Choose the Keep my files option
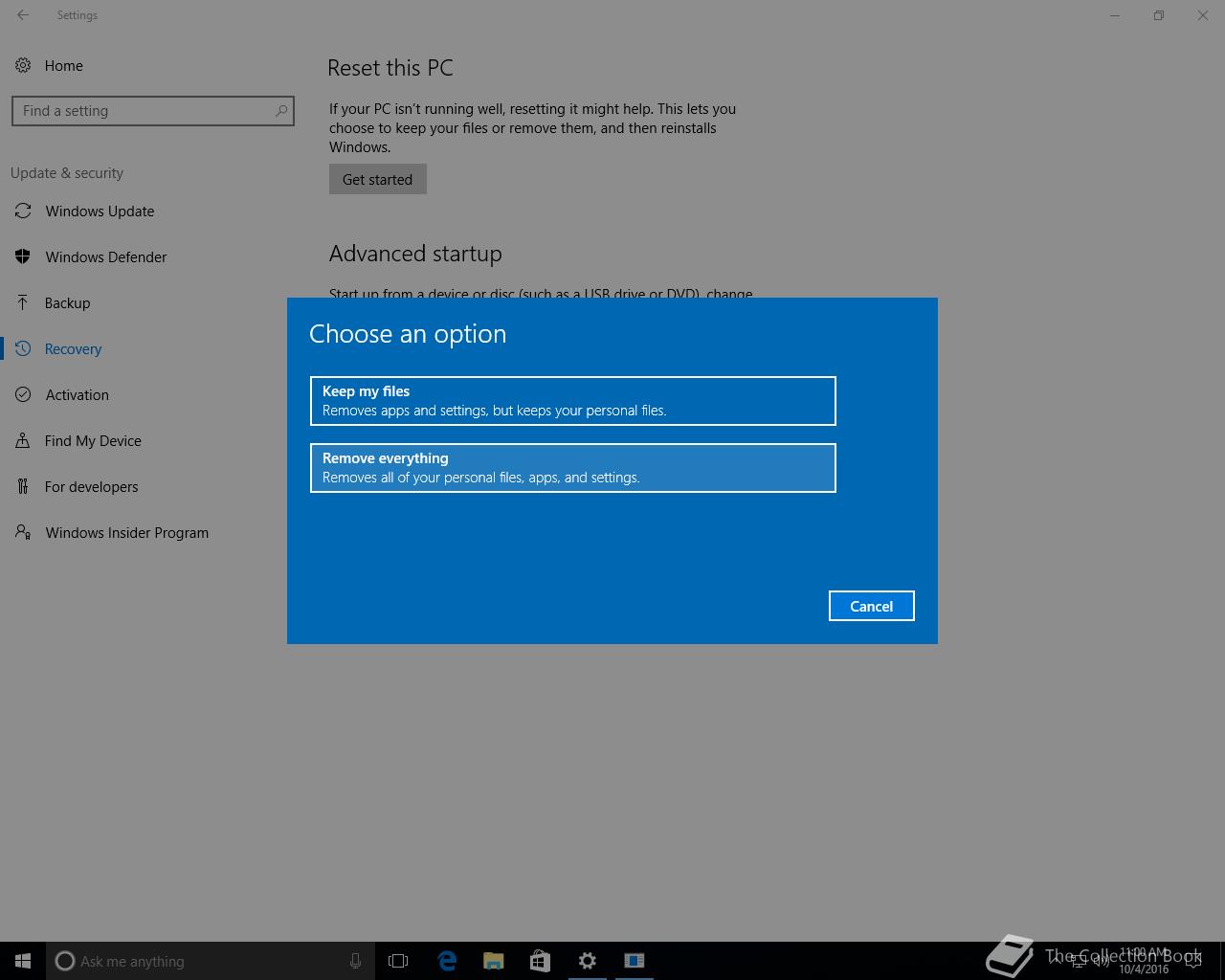1225x980 pixels. click(573, 401)
